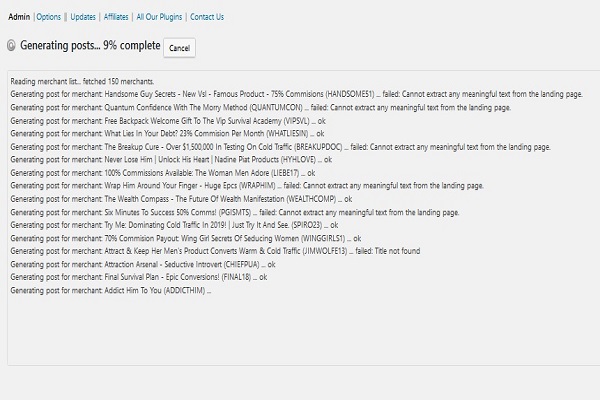Select the Attraction Arsenal log line

click(x=143, y=264)
